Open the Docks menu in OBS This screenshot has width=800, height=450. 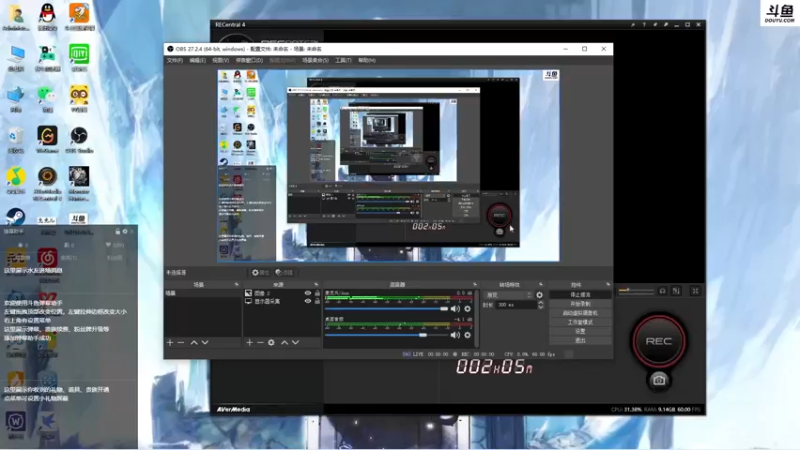249,60
